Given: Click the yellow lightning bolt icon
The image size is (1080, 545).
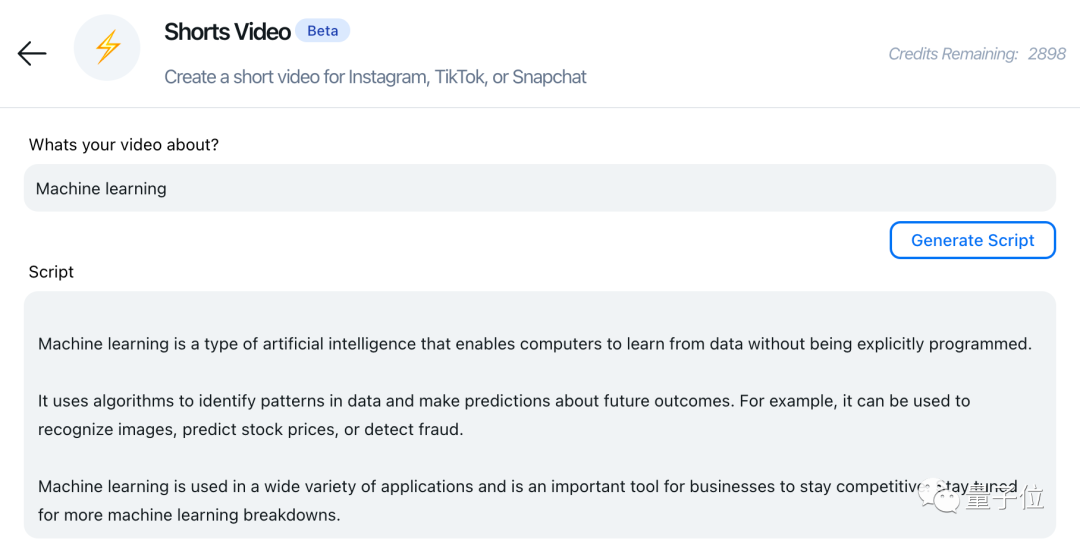Looking at the screenshot, I should pyautogui.click(x=107, y=48).
